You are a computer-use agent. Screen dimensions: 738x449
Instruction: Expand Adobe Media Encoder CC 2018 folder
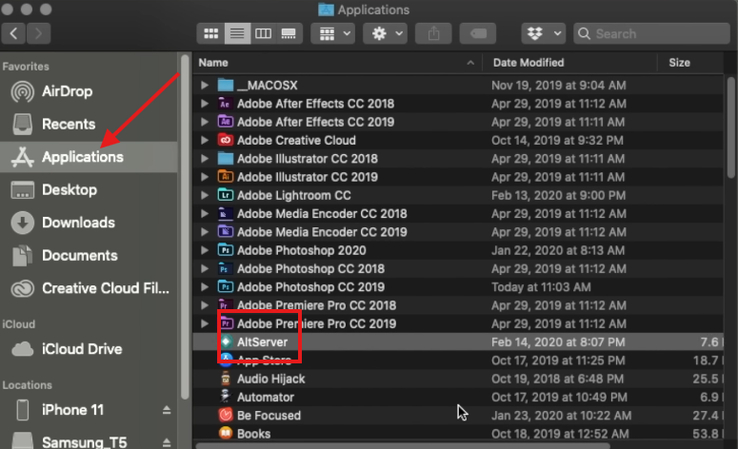coord(204,214)
